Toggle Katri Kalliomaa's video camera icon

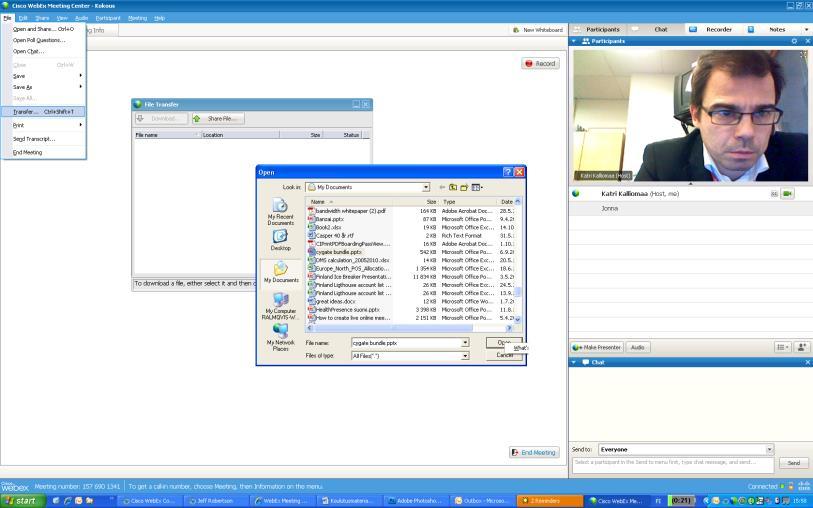788,193
